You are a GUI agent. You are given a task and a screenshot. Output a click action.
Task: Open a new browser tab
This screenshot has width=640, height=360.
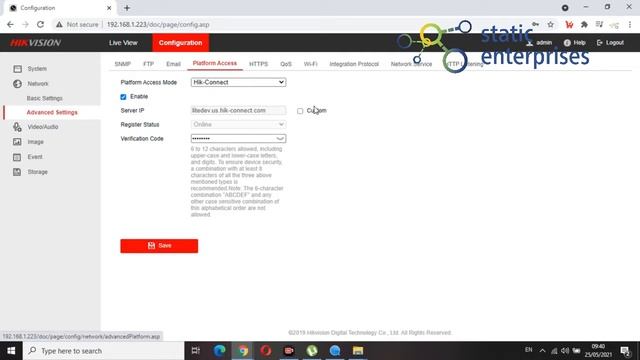(127, 8)
